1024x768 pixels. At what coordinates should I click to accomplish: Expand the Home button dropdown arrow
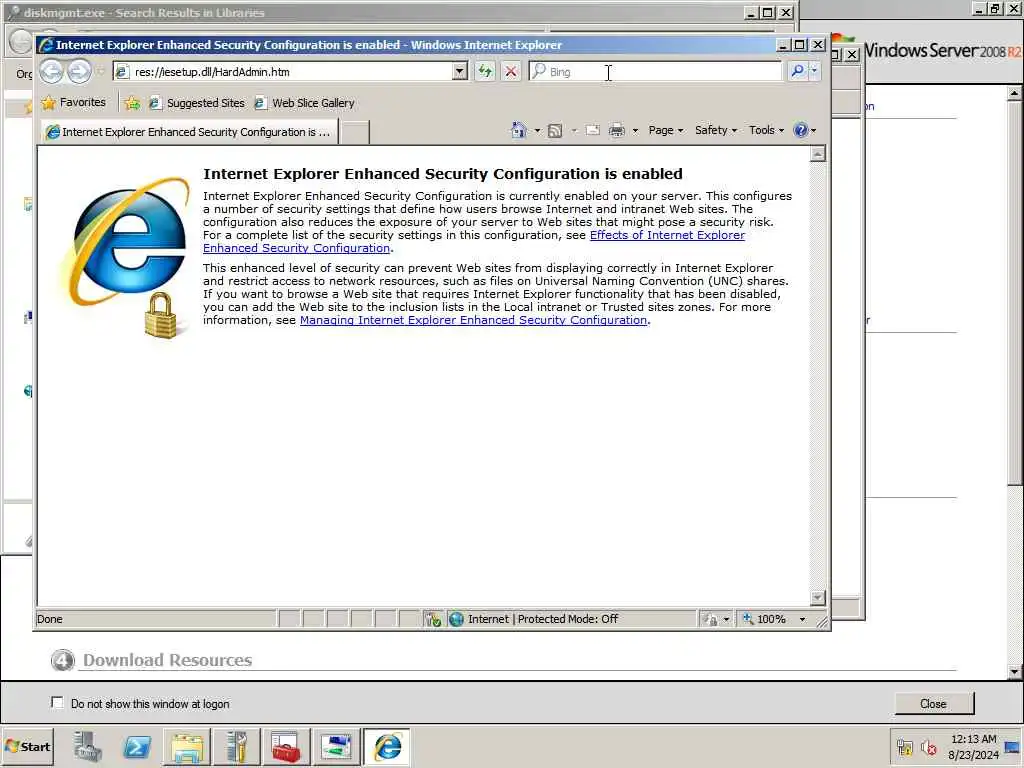(x=537, y=131)
